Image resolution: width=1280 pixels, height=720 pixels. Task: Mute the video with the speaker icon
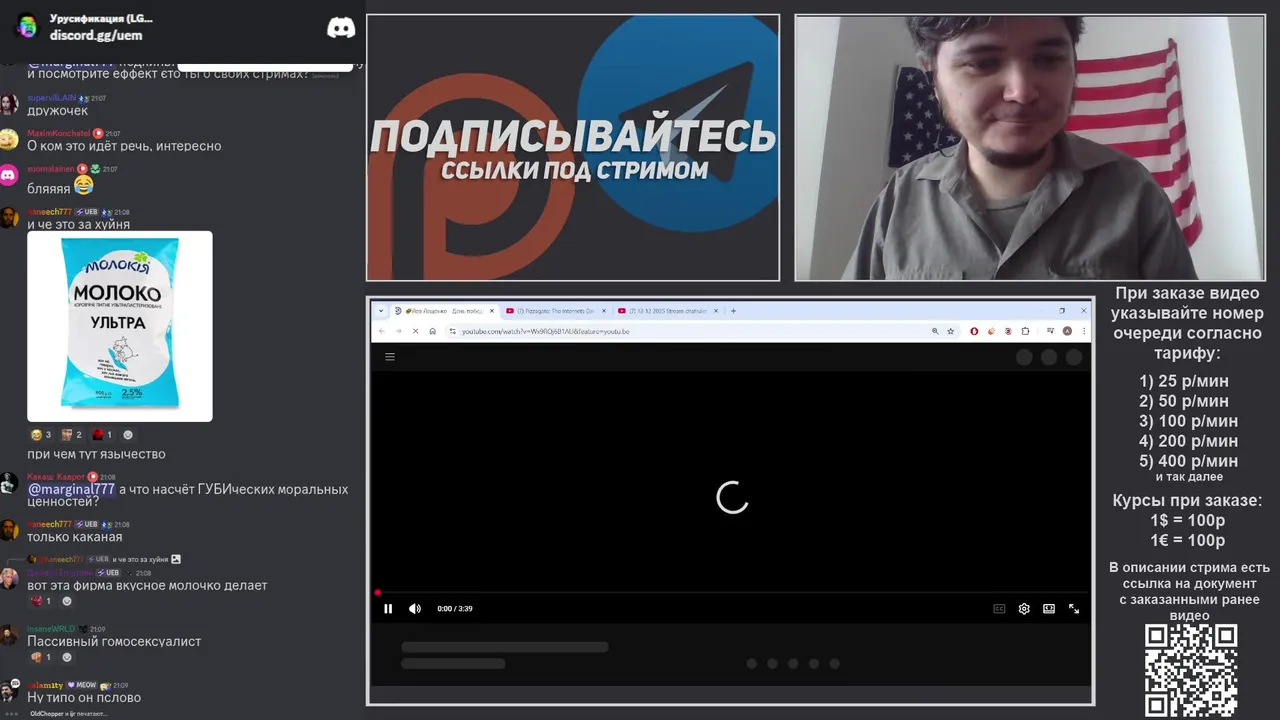coord(415,608)
